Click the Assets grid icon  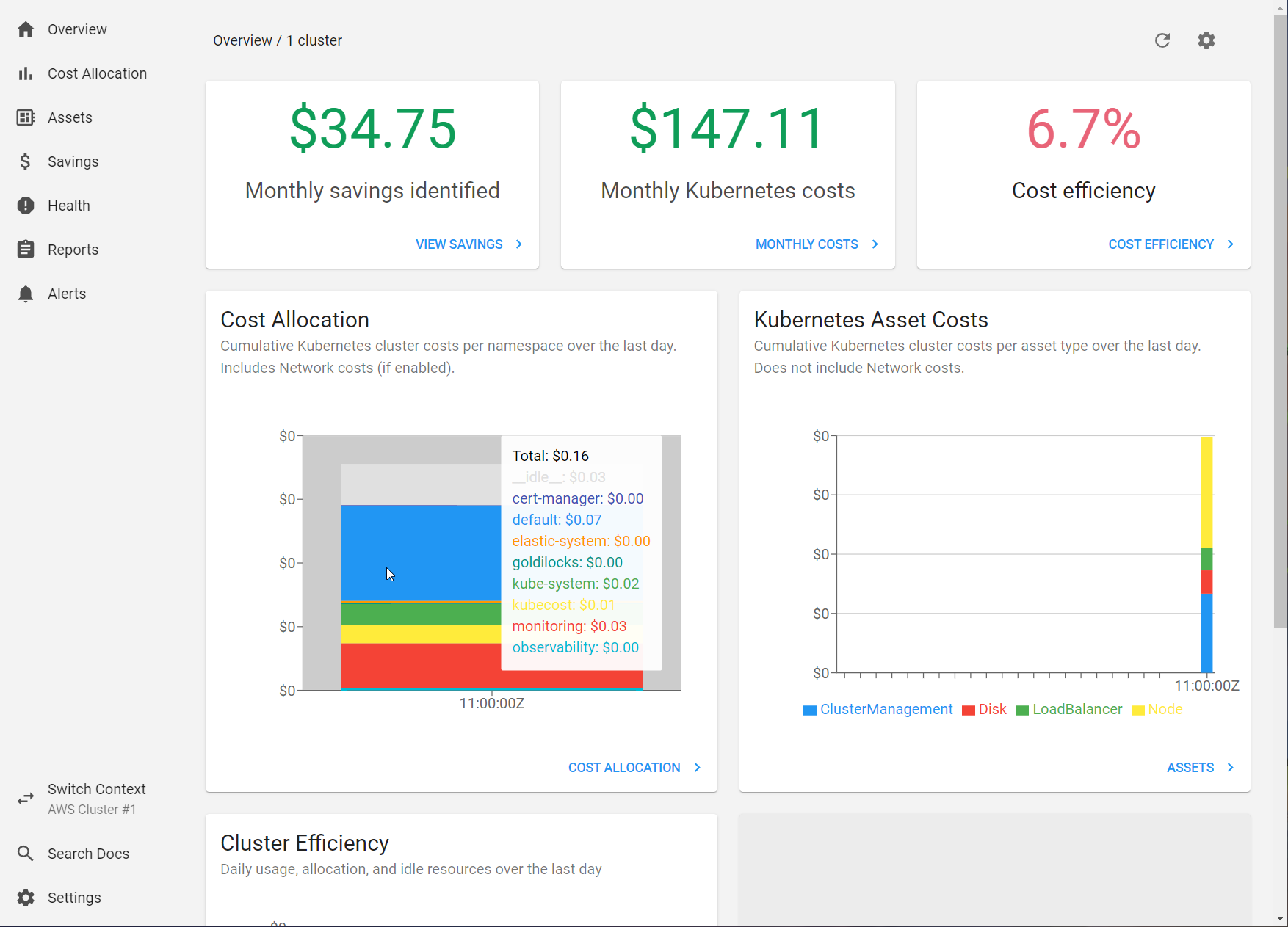(26, 117)
